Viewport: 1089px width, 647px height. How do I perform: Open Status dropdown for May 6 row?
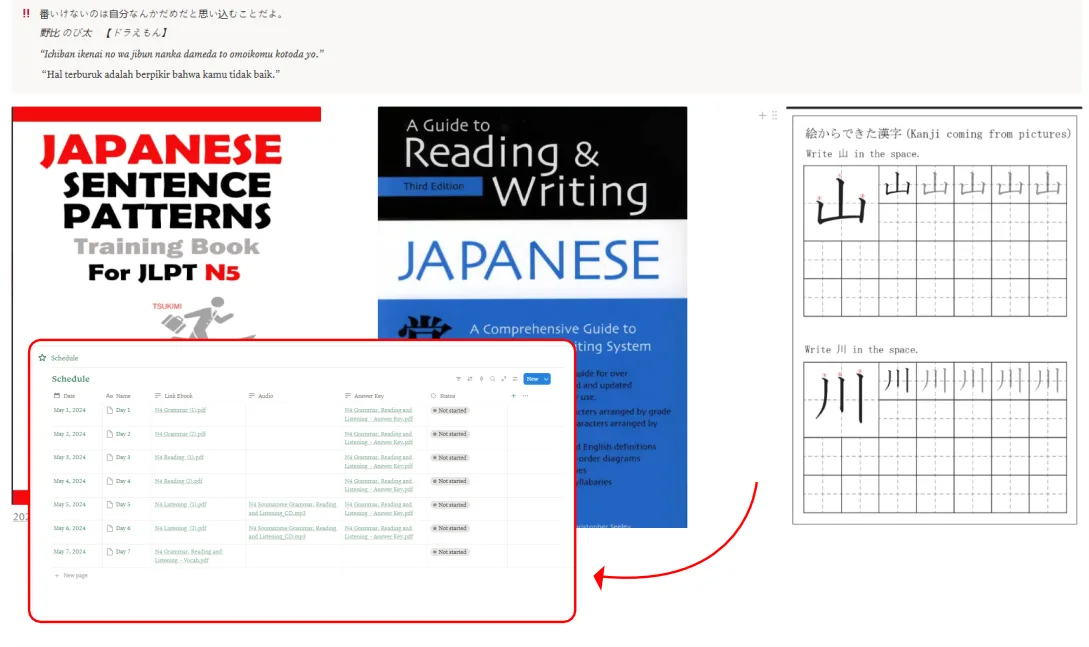coord(451,528)
